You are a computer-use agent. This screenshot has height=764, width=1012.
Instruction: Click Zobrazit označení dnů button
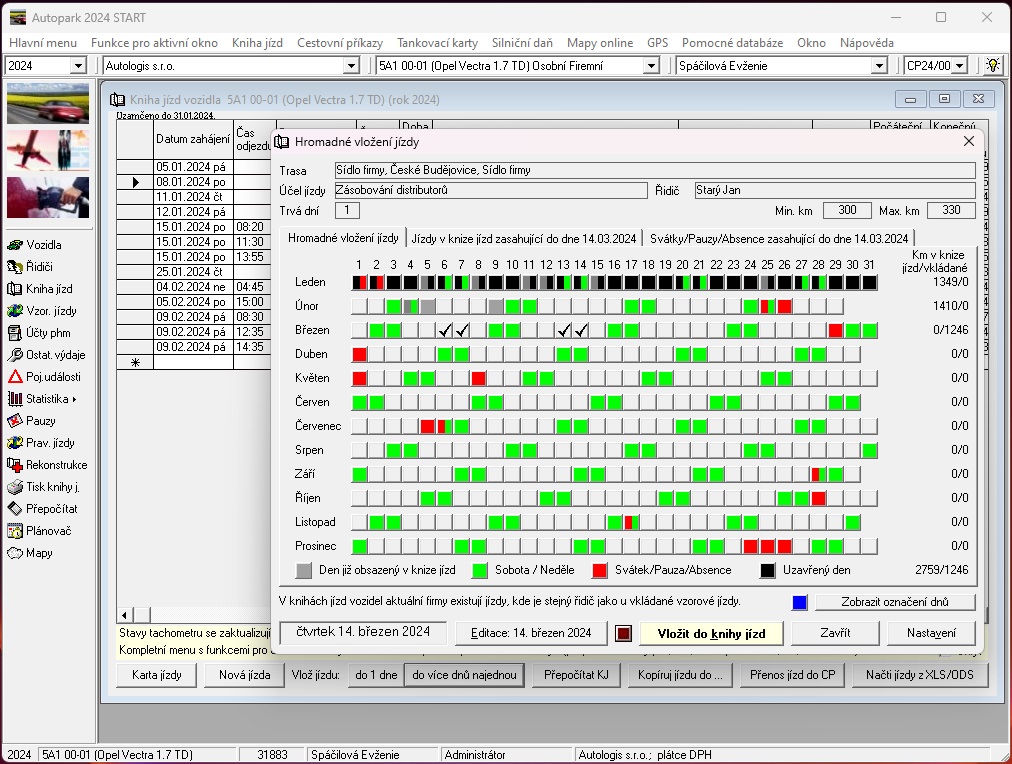tap(895, 602)
